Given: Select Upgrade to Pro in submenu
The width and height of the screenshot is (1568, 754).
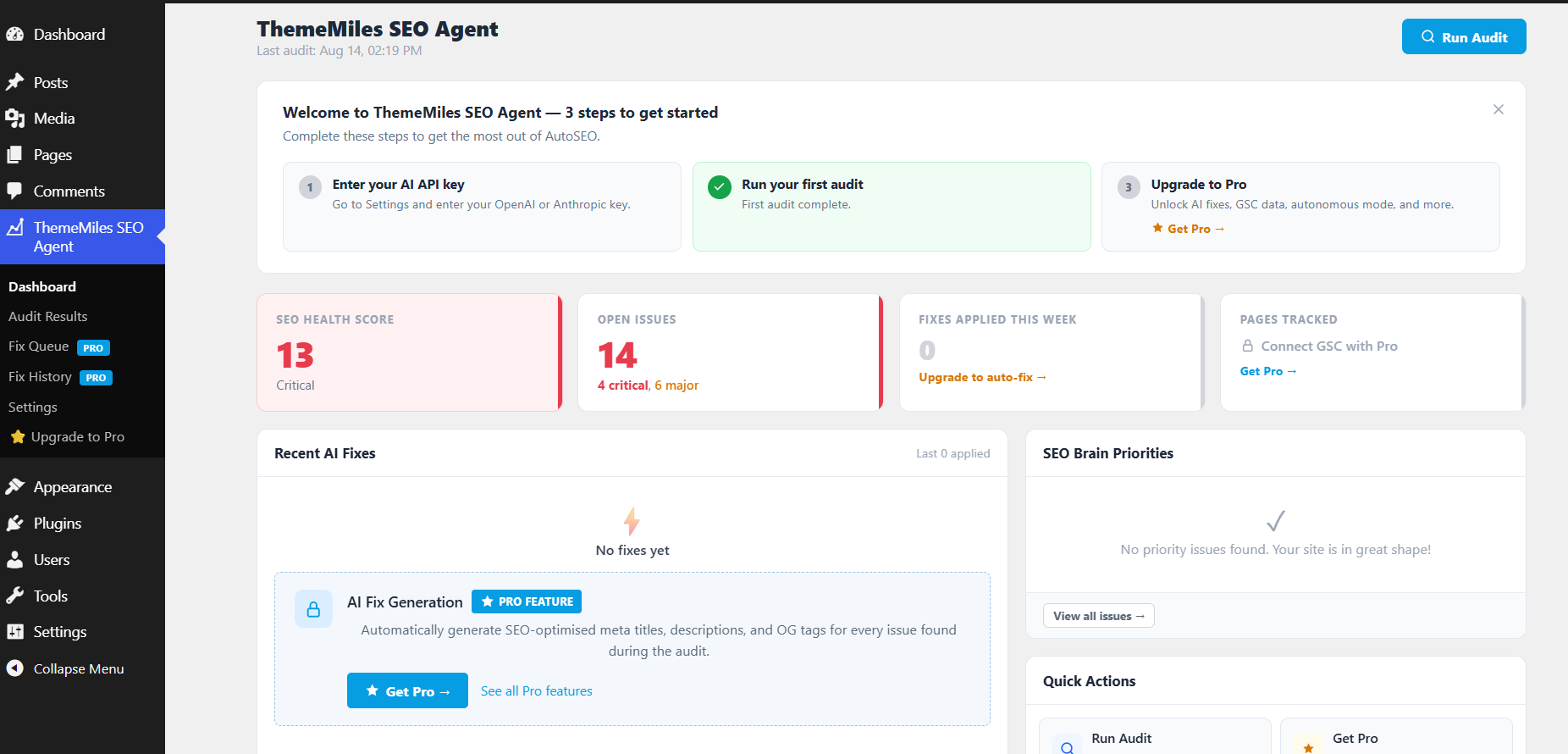Looking at the screenshot, I should coord(78,437).
